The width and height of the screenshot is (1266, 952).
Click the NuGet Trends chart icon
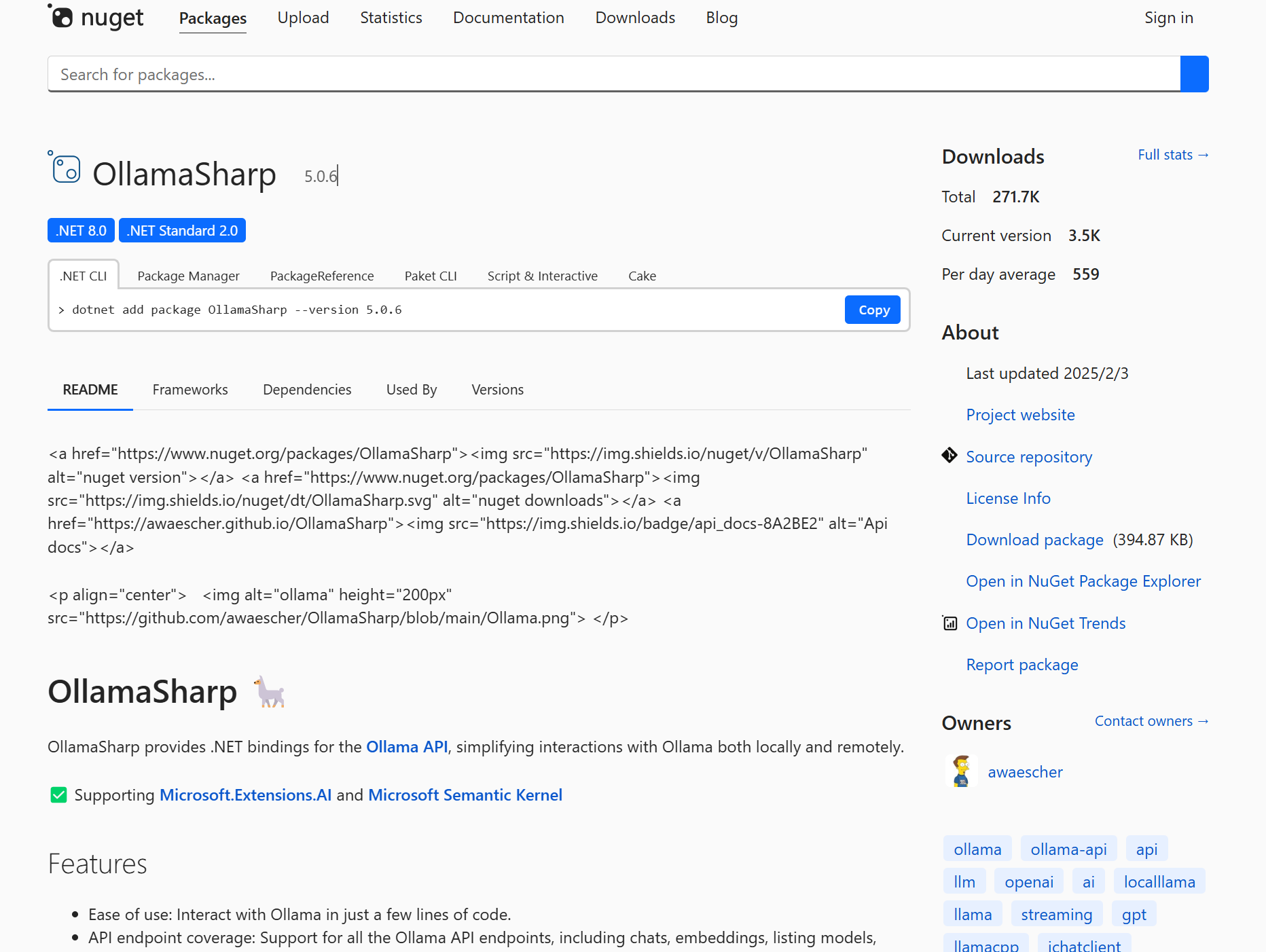[949, 623]
